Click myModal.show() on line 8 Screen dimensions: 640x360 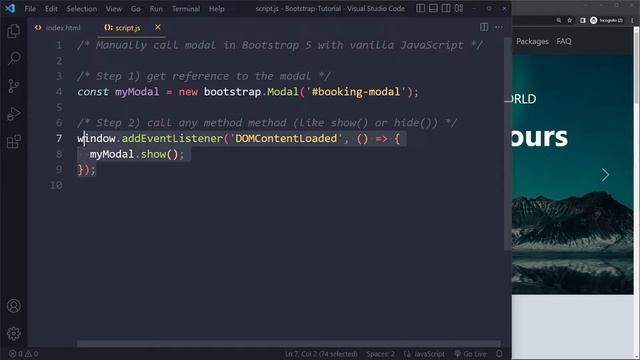coord(137,154)
